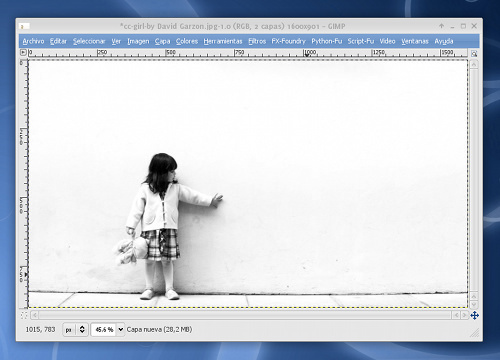This screenshot has width=500, height=360.
Task: Click the window icon in title bar
Action: 24,26
